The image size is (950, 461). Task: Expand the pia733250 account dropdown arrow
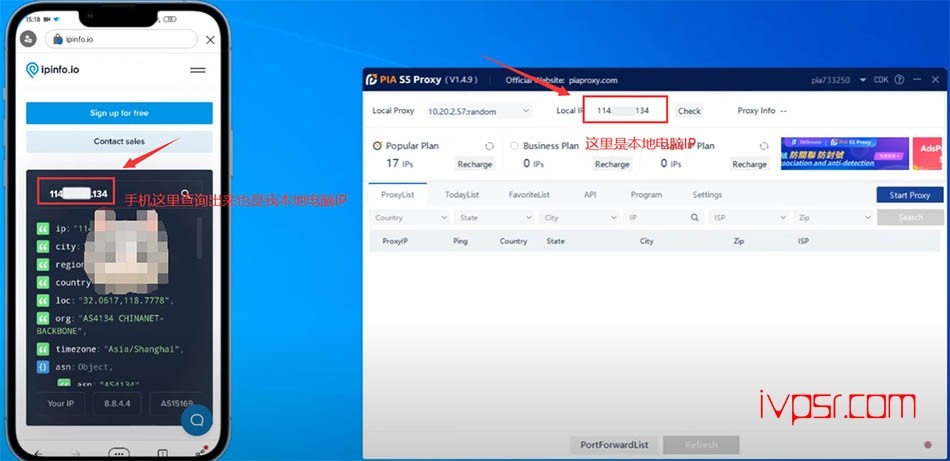pyautogui.click(x=863, y=80)
